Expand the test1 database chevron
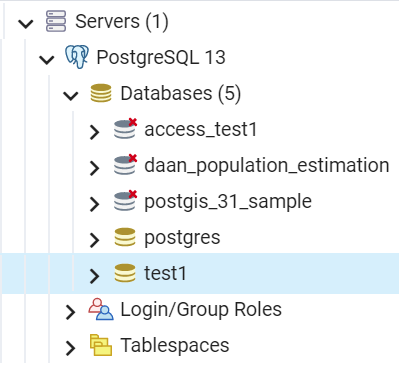This screenshot has width=399, height=379. tap(95, 276)
